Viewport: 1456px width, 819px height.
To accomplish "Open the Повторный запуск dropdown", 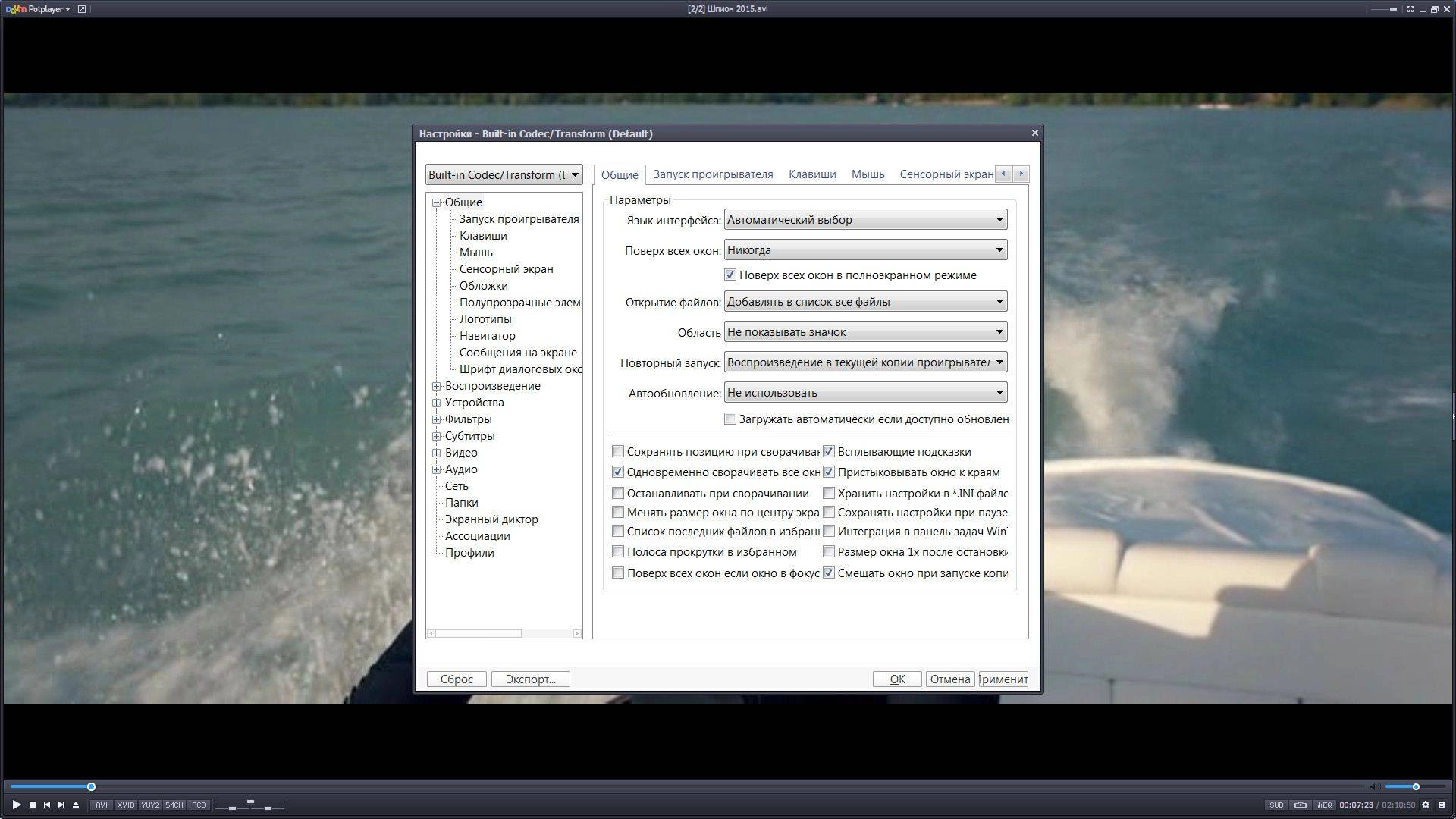I will pos(865,362).
